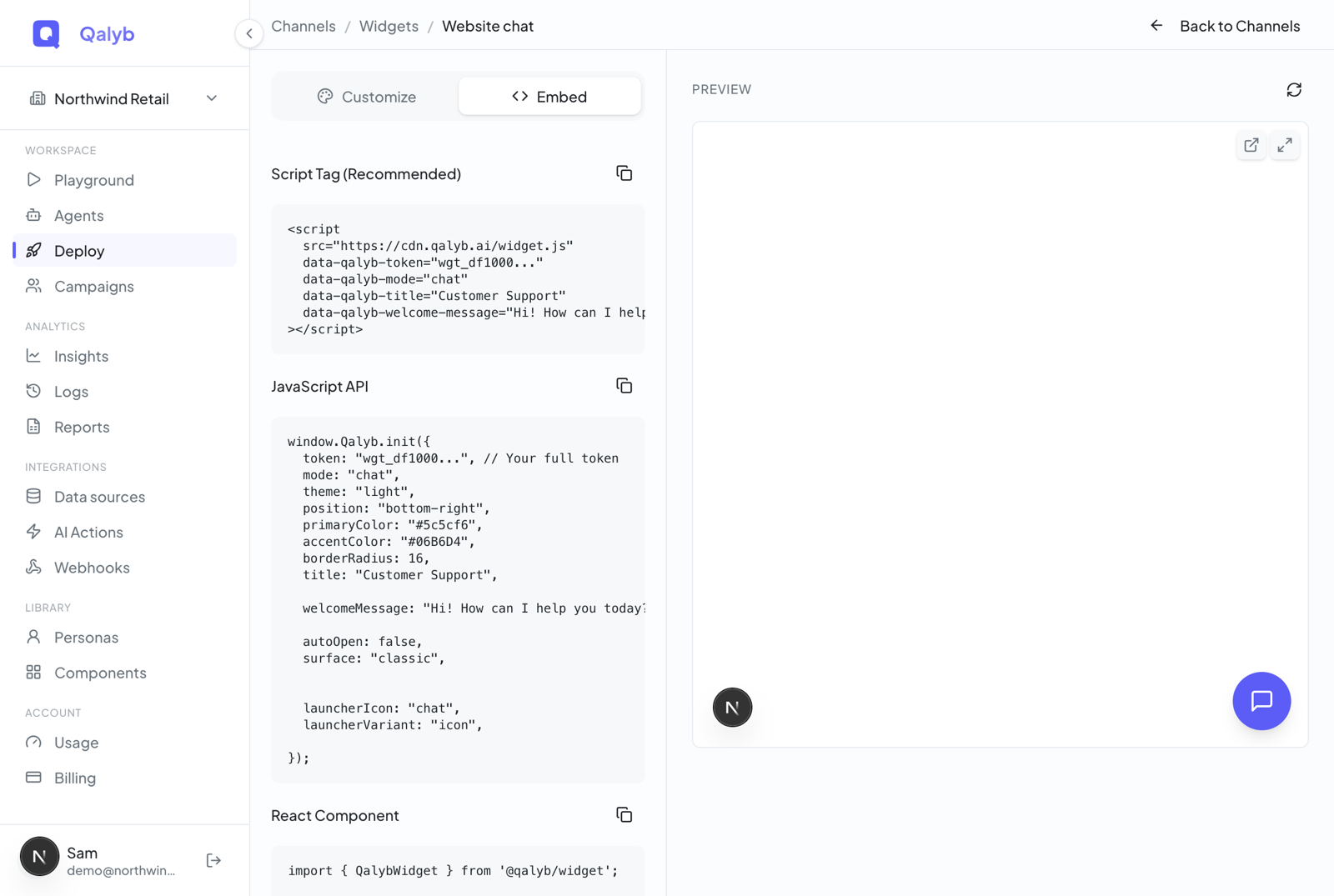Click the launcherVariant: "icon" line

393,725
